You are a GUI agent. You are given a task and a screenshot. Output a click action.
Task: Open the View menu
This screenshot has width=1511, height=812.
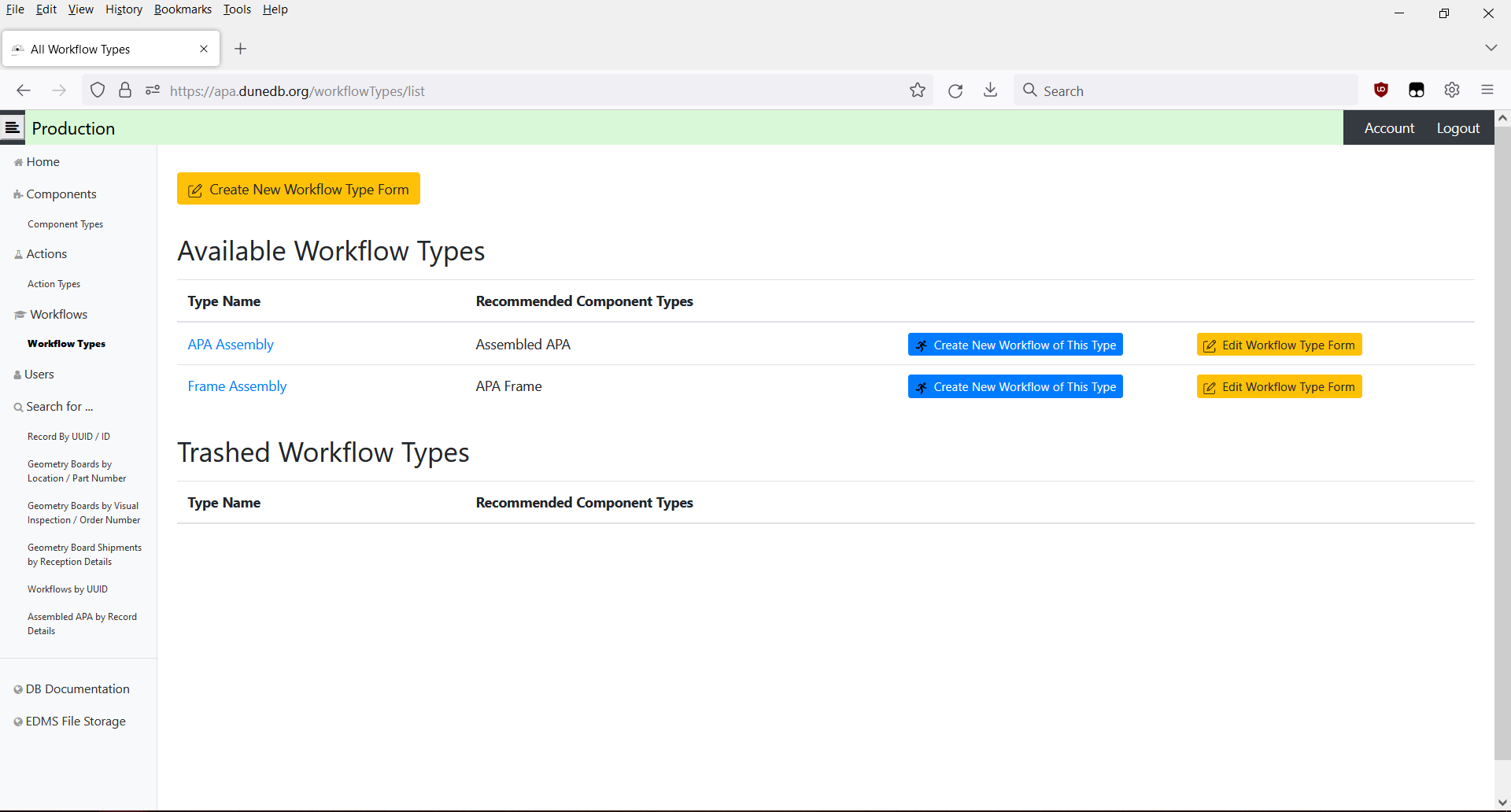pos(81,9)
